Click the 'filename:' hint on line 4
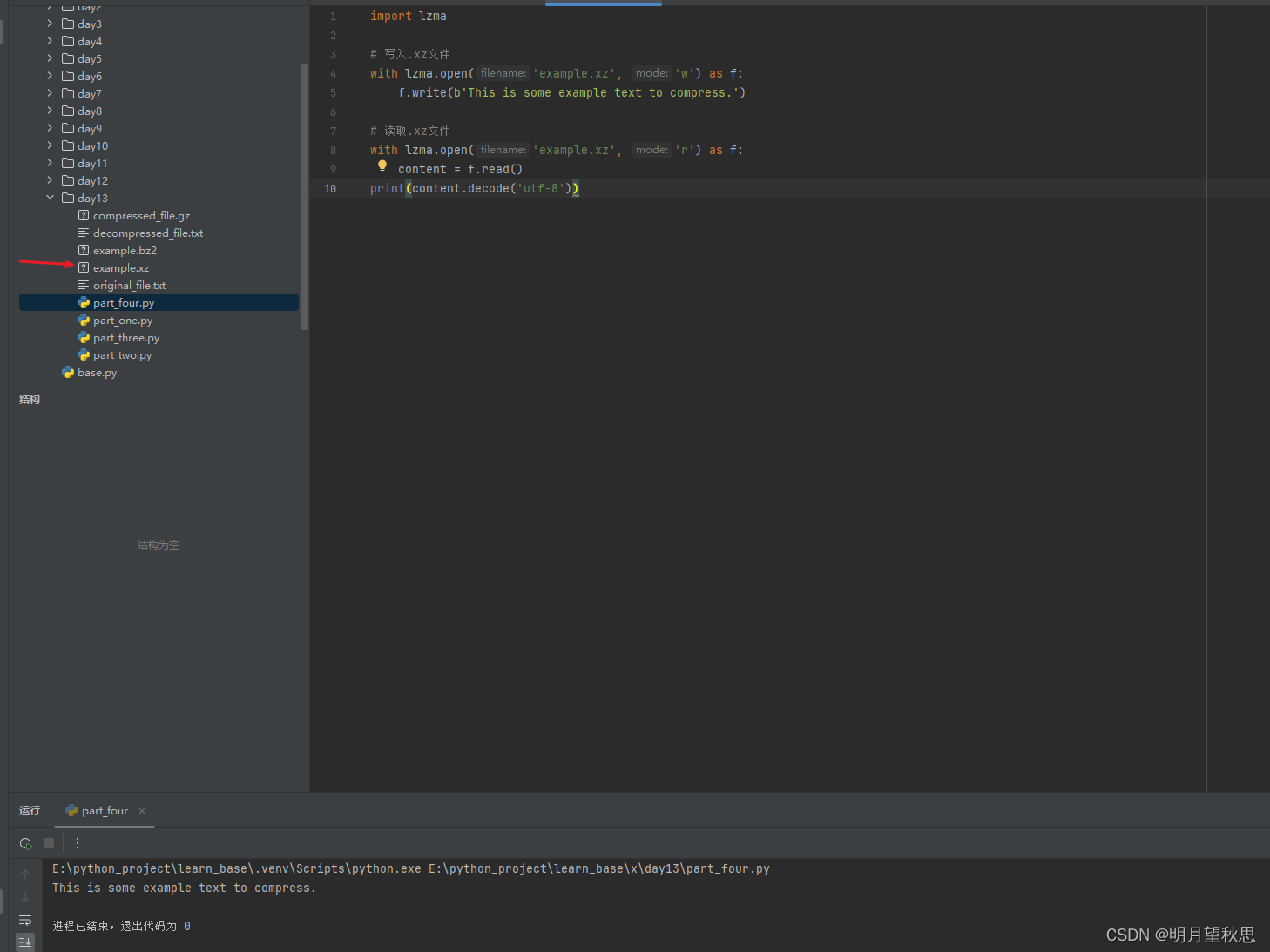Viewport: 1270px width, 952px height. [x=503, y=73]
